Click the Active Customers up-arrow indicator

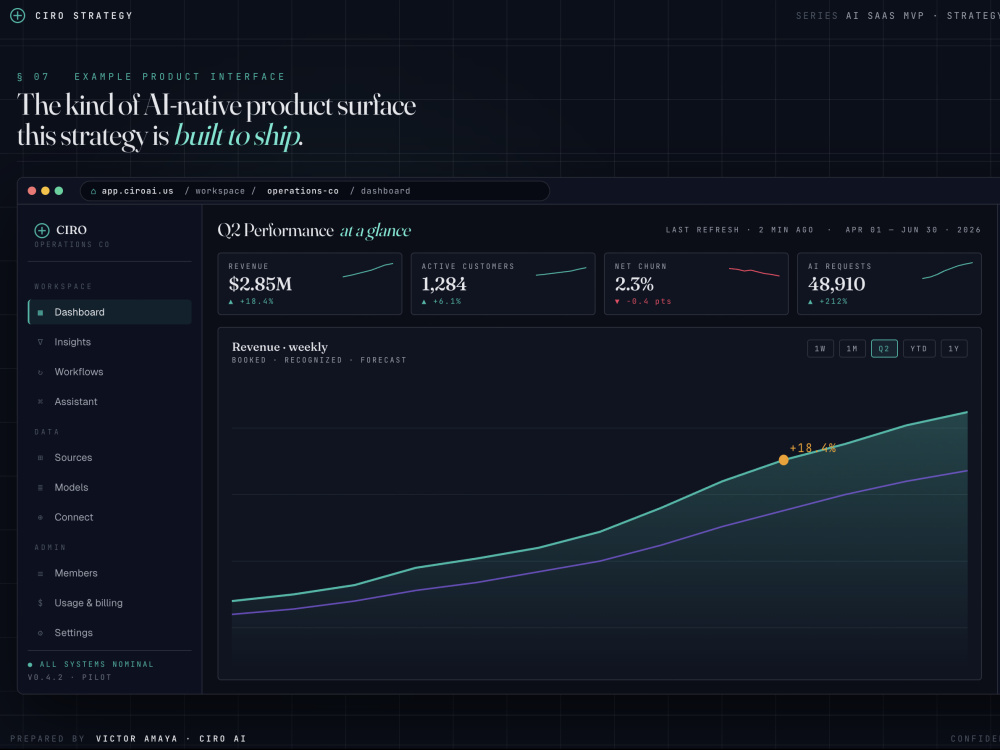pos(424,302)
